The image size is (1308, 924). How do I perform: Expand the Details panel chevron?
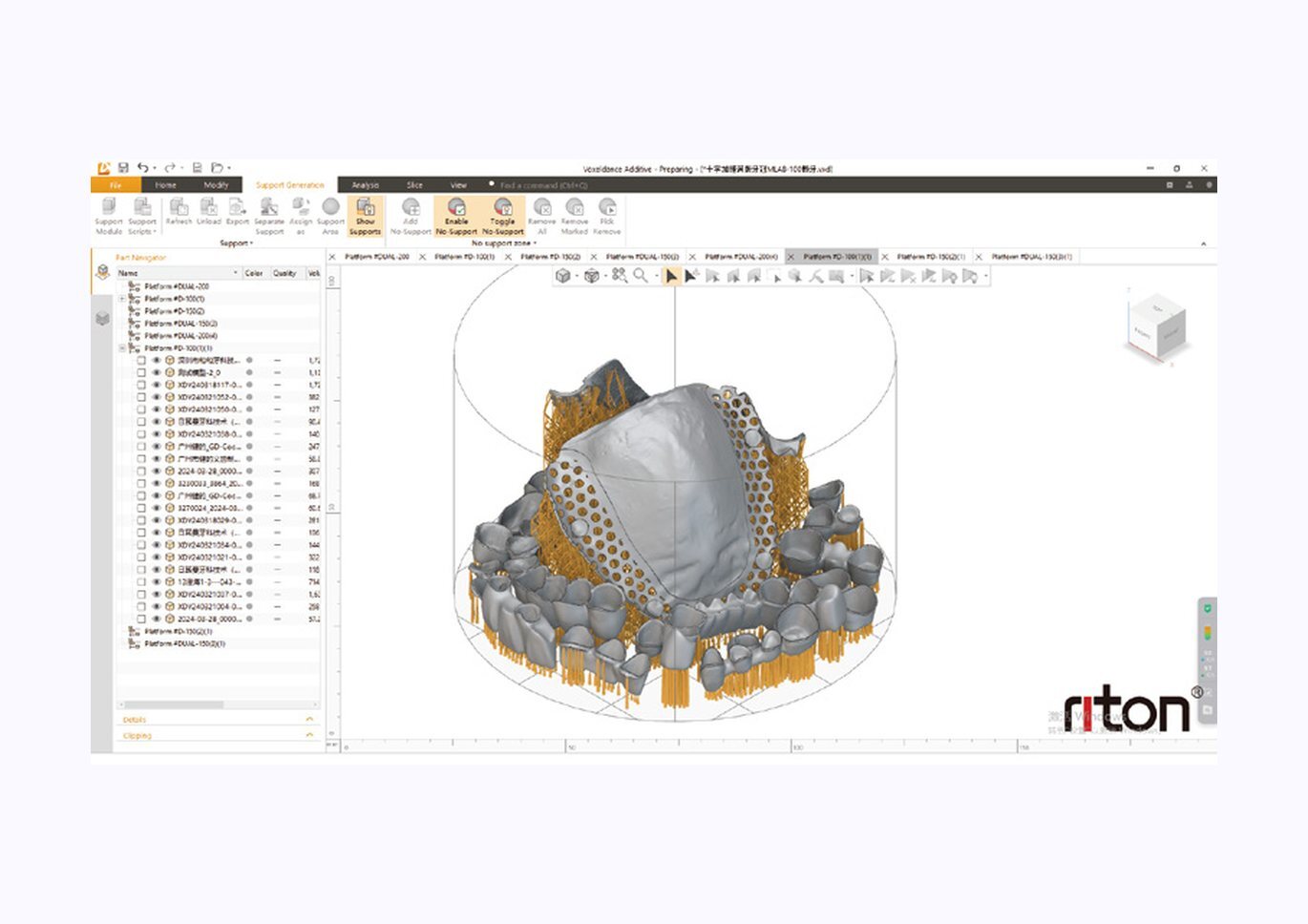tap(309, 720)
